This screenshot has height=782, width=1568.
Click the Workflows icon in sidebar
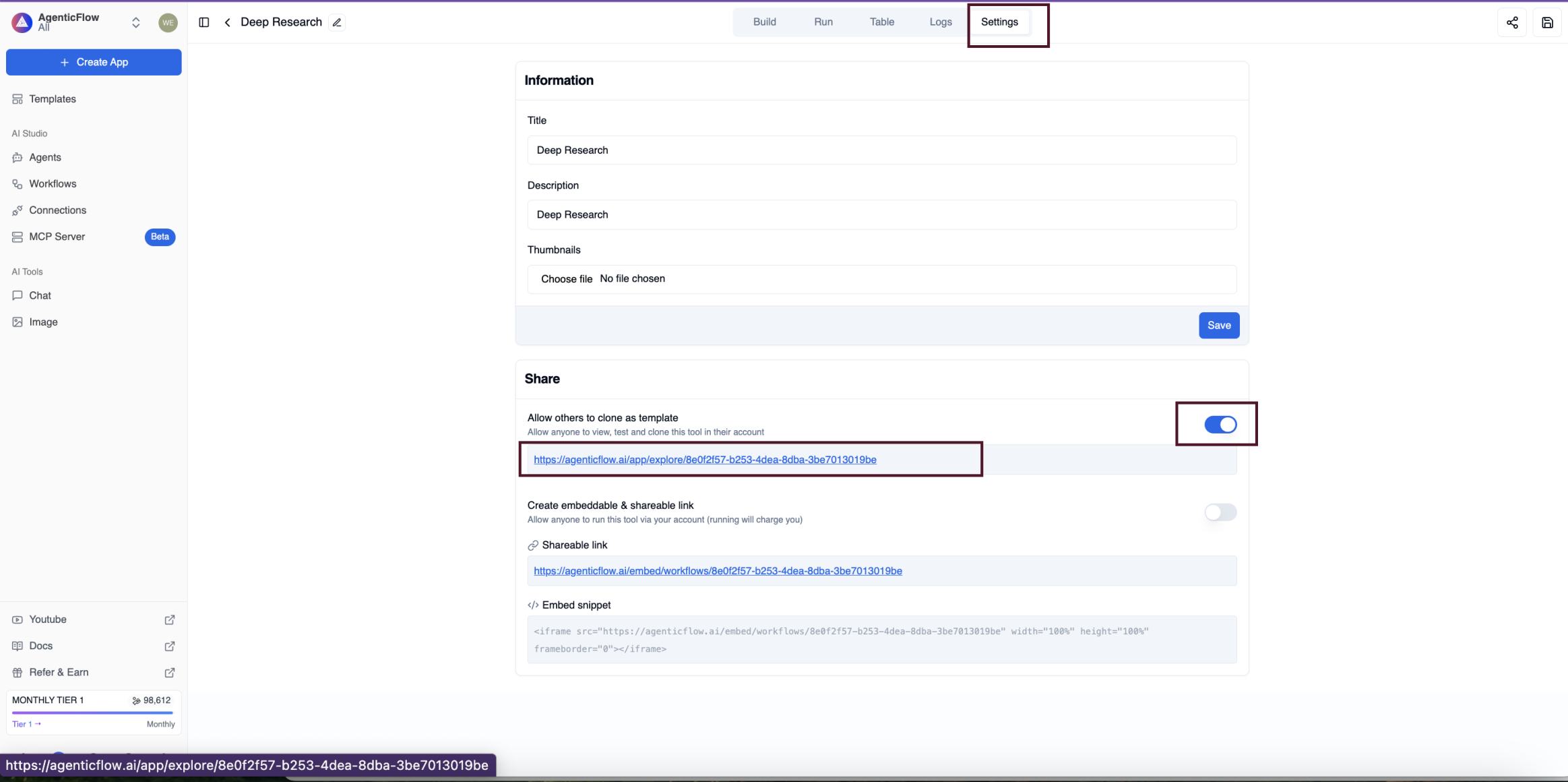click(18, 183)
